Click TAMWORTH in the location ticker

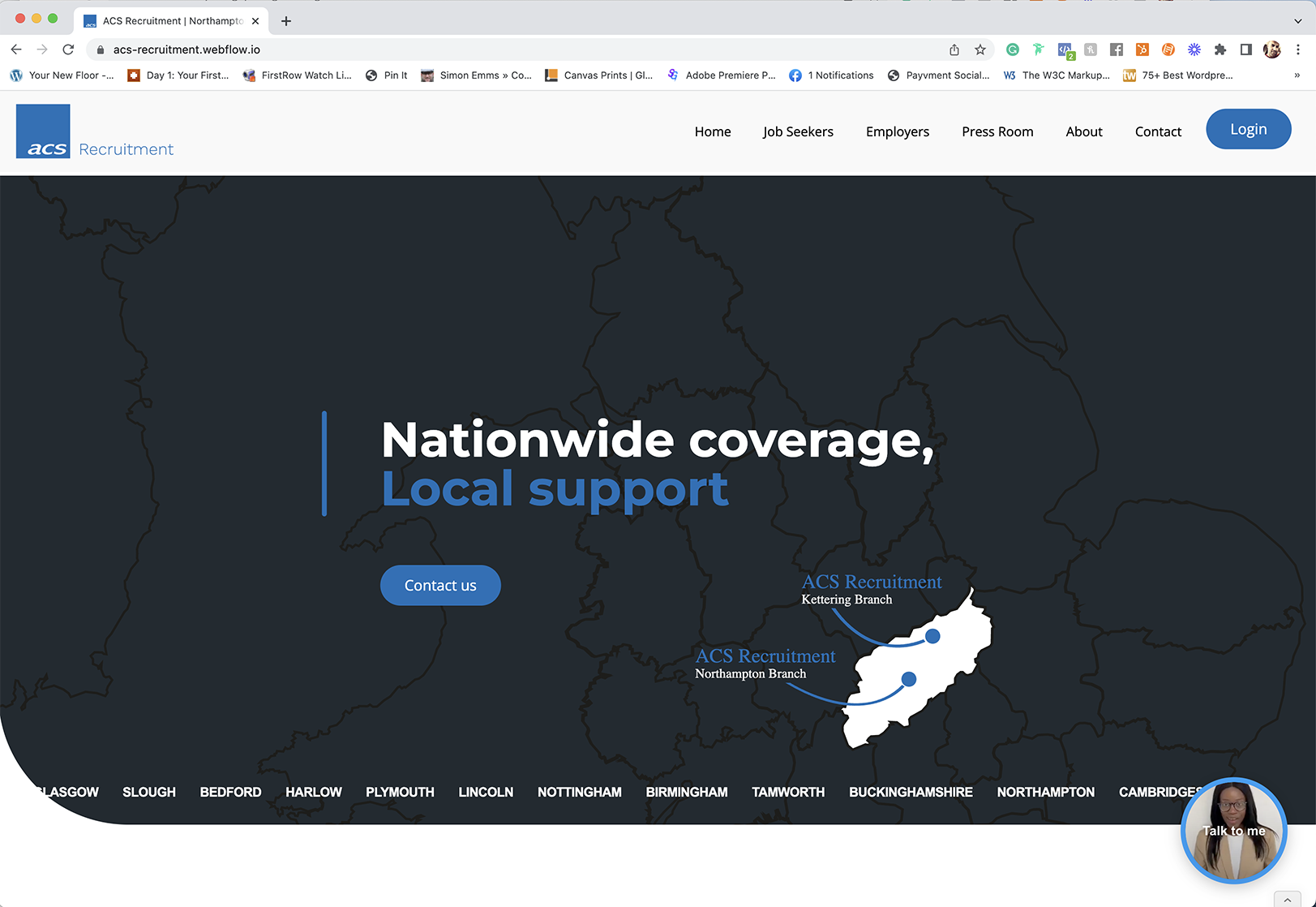point(788,792)
